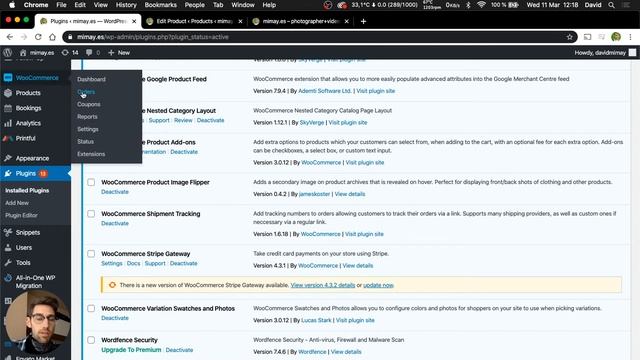
Task: Click the Users person icon
Action: (8, 248)
